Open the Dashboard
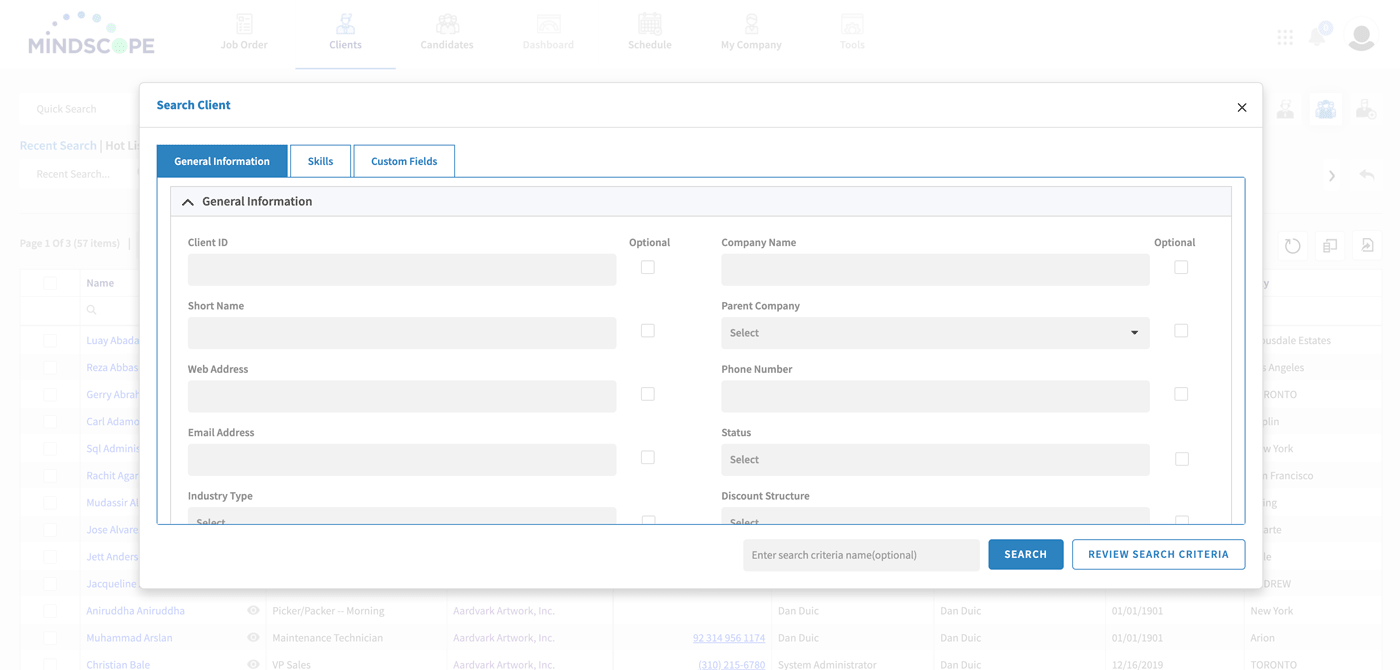This screenshot has width=1400, height=670. (x=548, y=30)
